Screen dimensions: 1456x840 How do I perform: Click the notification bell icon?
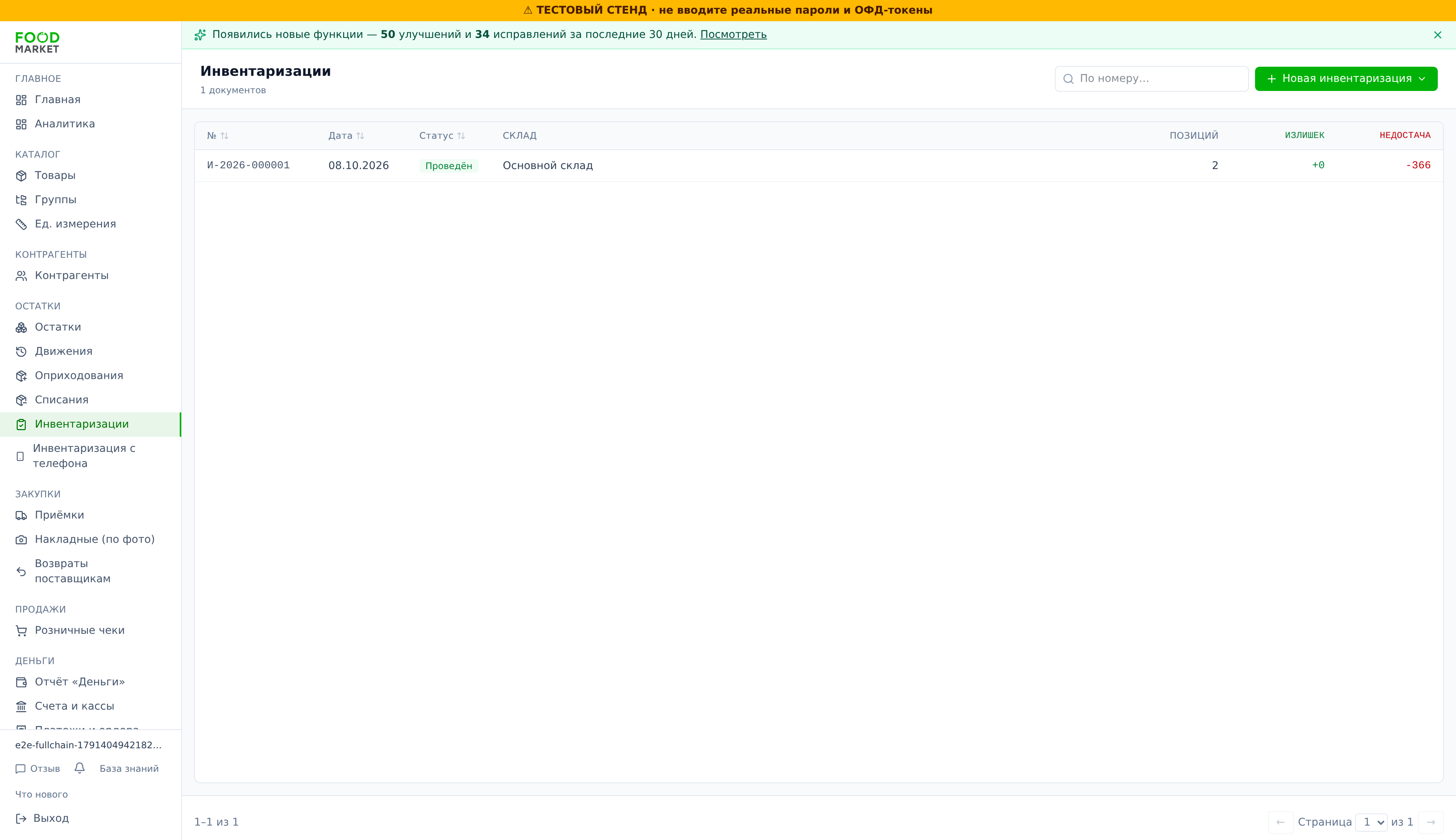click(80, 768)
